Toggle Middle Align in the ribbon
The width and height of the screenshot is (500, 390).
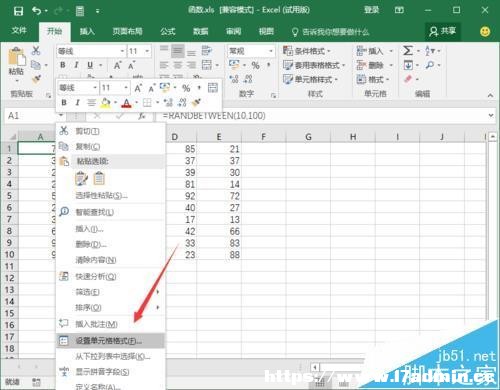[x=178, y=51]
